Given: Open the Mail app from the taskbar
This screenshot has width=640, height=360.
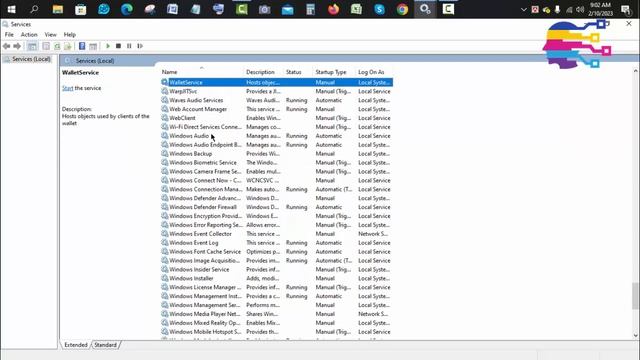Looking at the screenshot, I should 287,9.
